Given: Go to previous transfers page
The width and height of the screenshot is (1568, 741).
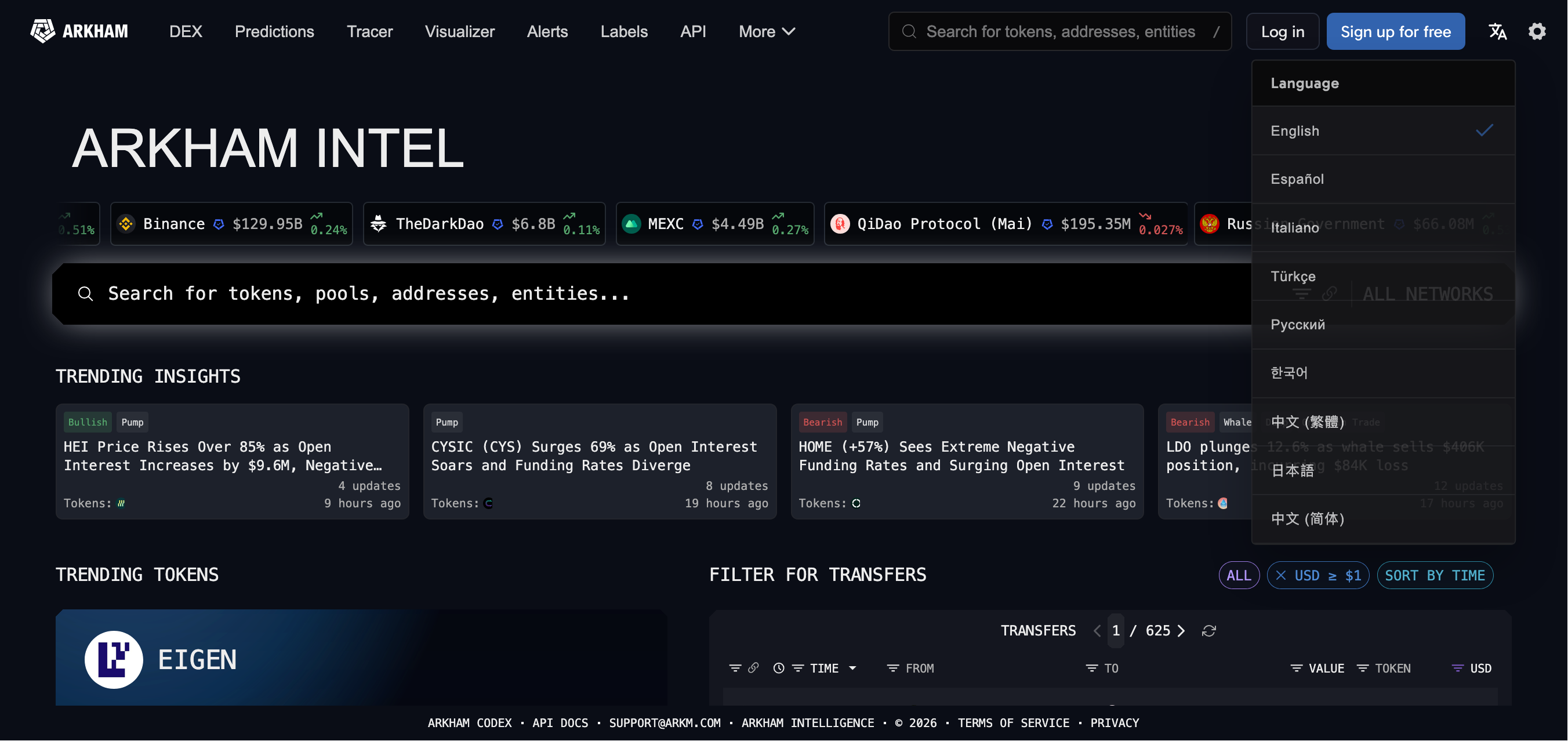Looking at the screenshot, I should [x=1097, y=631].
